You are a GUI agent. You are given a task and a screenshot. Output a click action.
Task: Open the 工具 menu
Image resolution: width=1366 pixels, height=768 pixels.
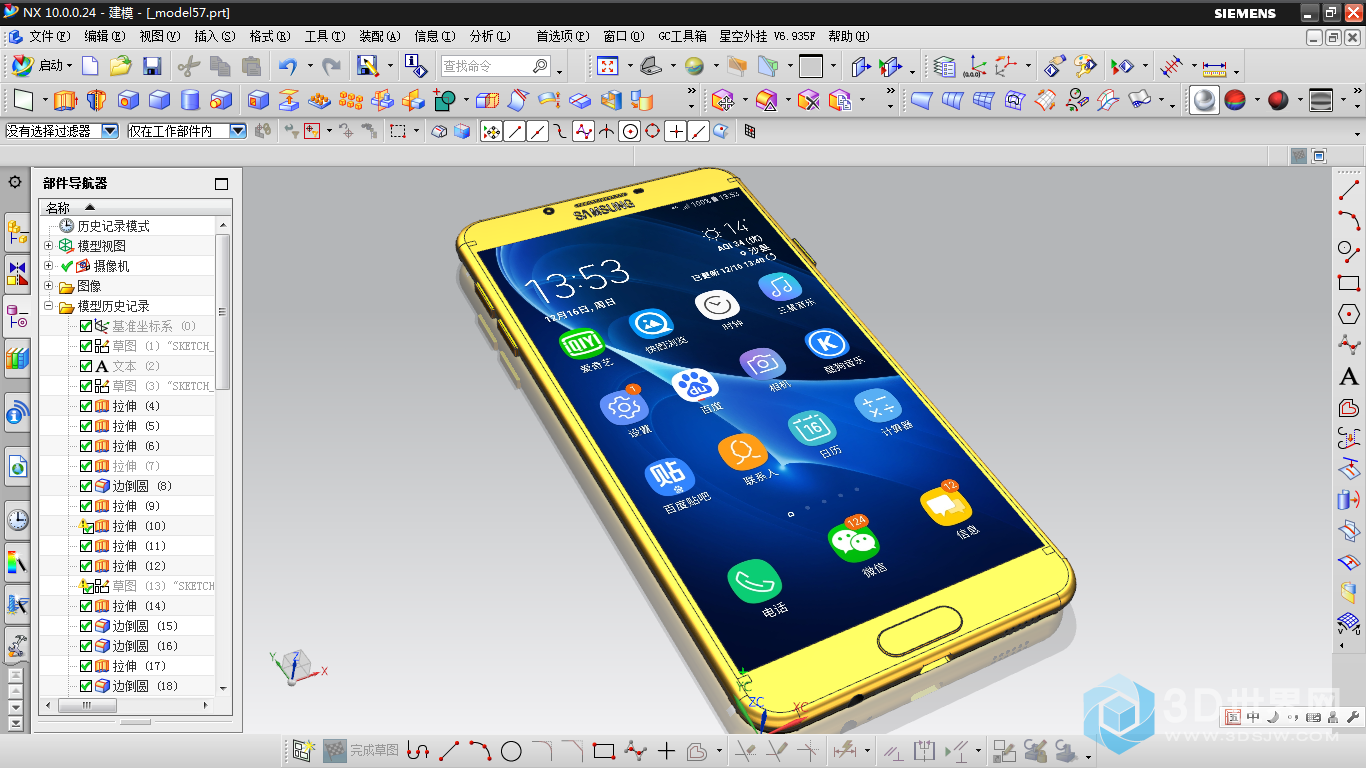pos(324,36)
